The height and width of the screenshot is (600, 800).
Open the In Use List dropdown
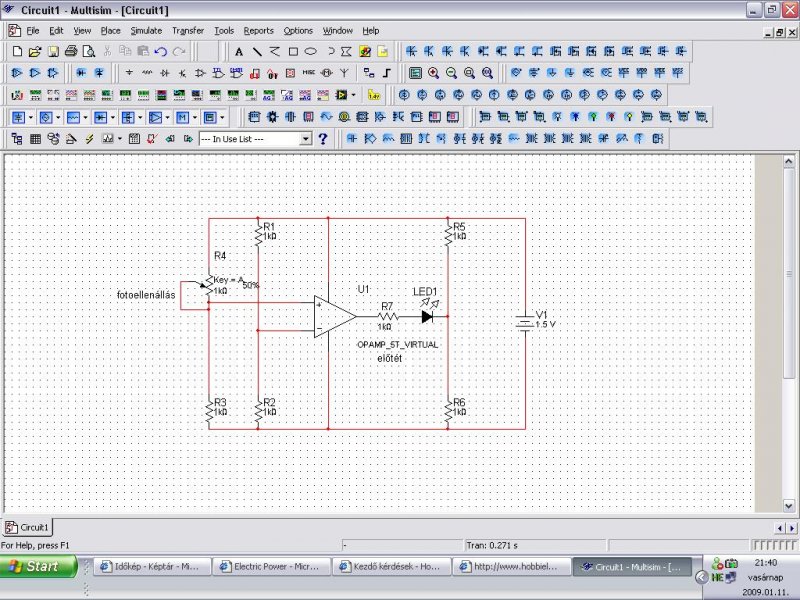pyautogui.click(x=305, y=139)
